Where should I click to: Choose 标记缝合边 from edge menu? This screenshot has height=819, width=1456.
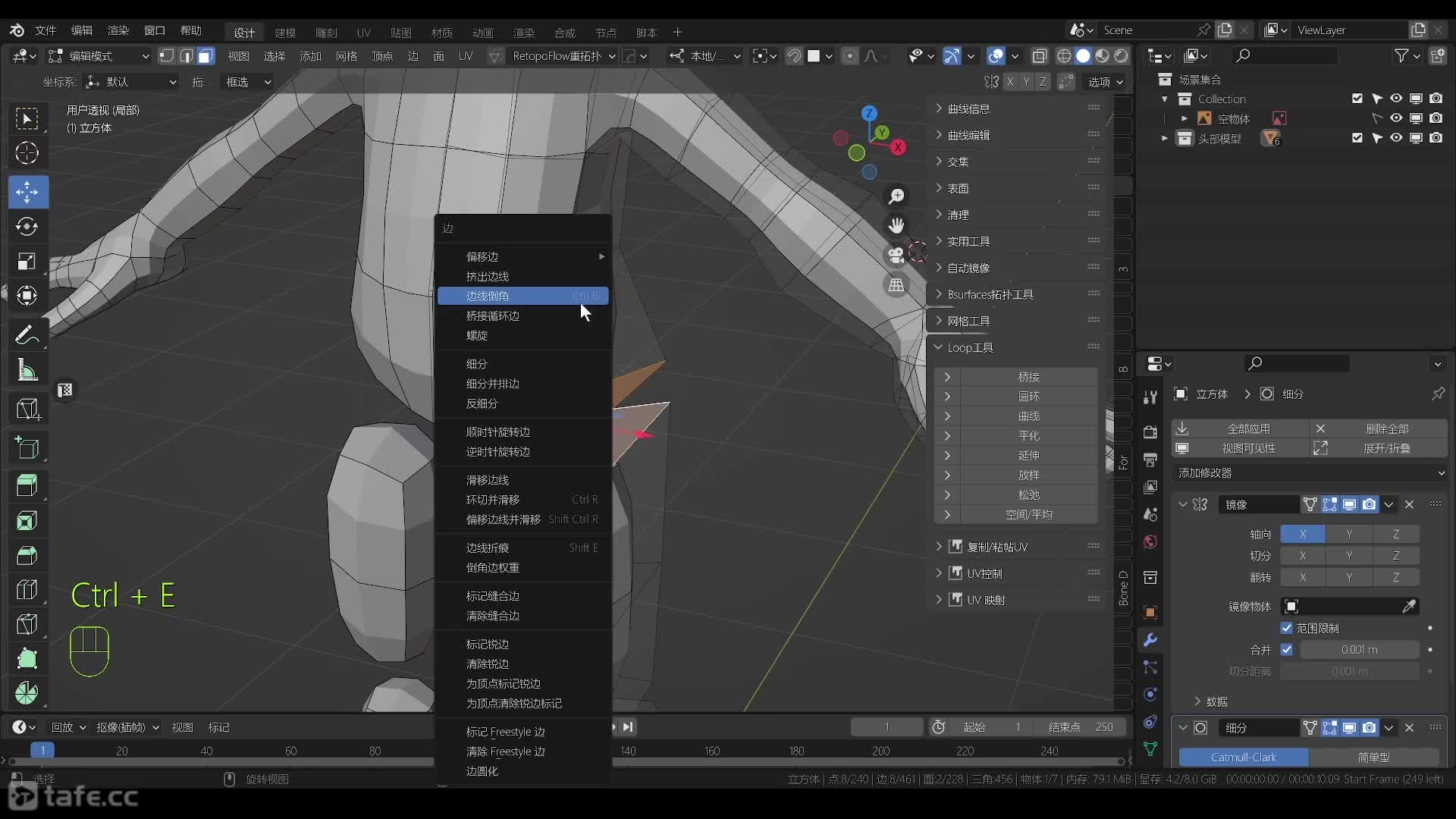(523, 596)
